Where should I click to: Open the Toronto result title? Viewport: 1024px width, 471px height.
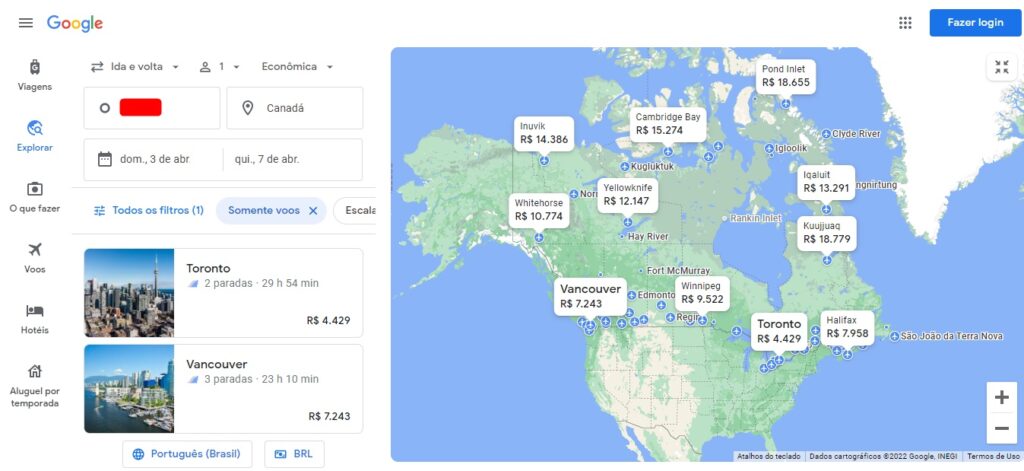click(208, 268)
